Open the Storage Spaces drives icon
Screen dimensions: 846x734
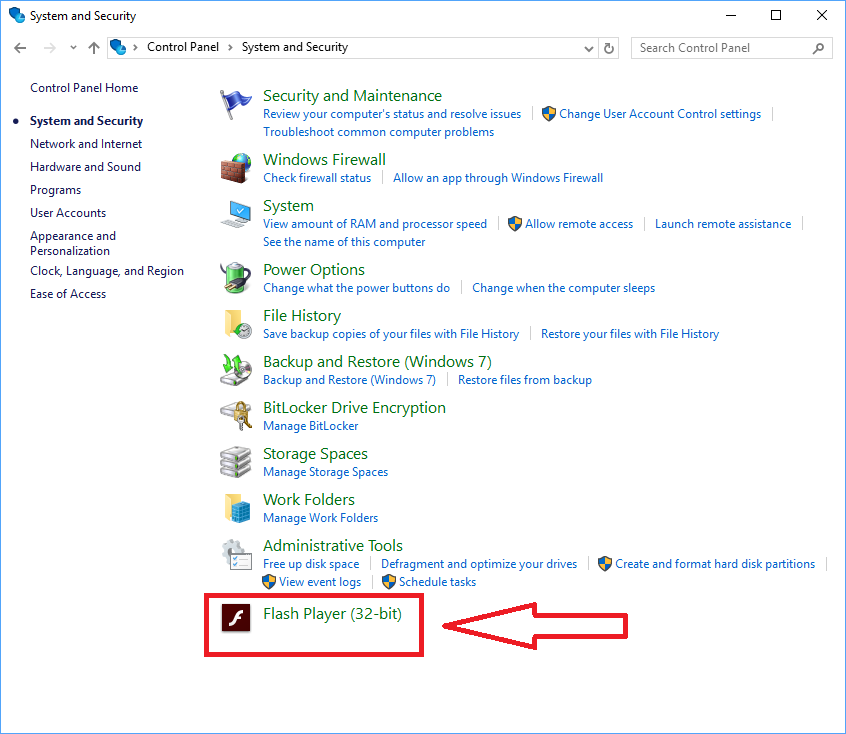pyautogui.click(x=236, y=462)
